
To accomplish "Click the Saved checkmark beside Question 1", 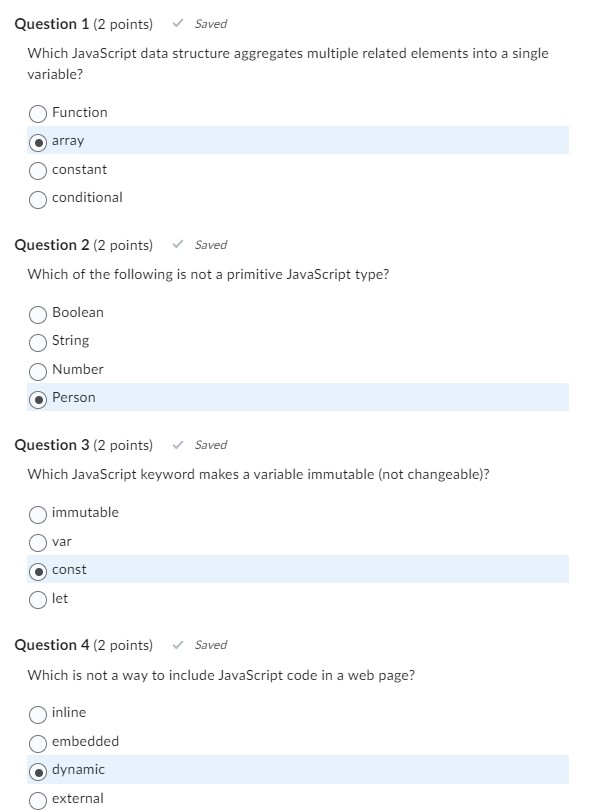I will pyautogui.click(x=179, y=23).
